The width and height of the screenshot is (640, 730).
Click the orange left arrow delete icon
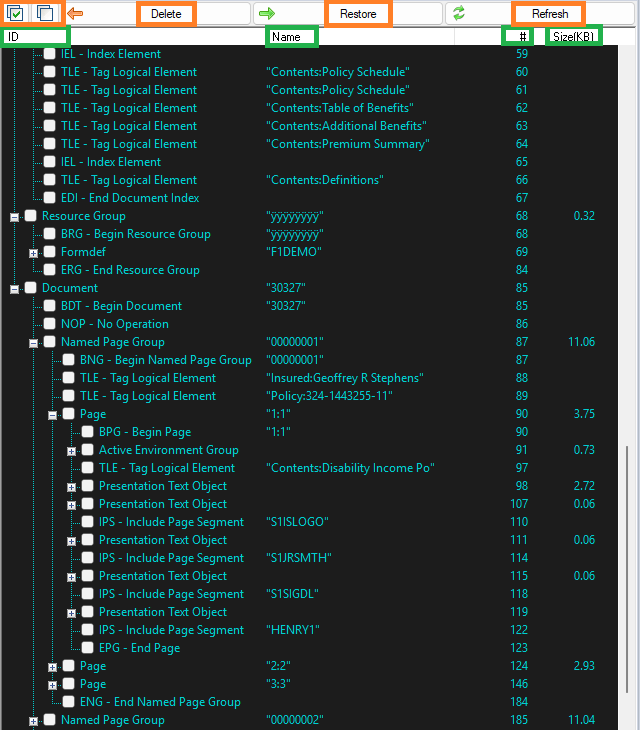point(75,13)
